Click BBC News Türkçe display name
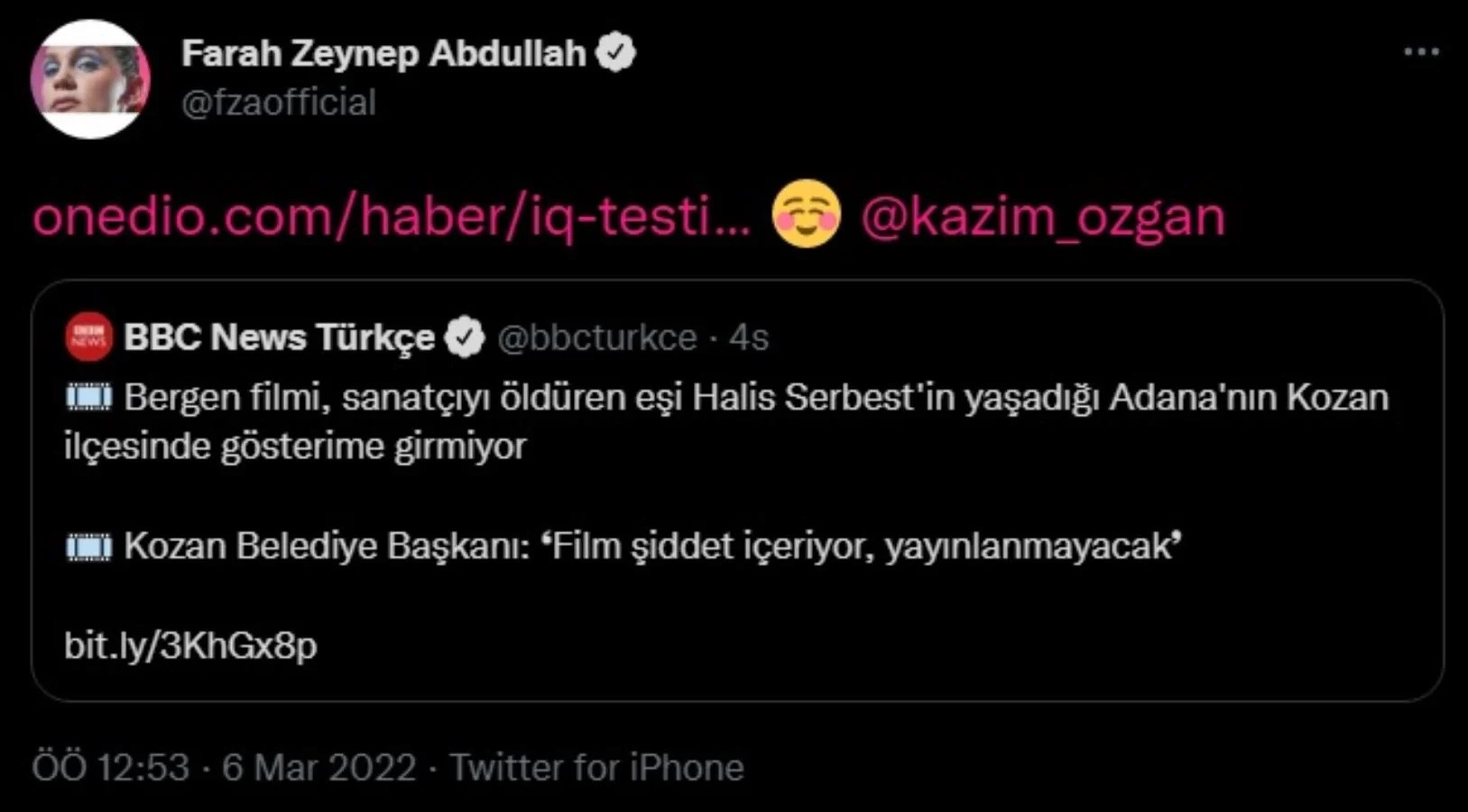1468x812 pixels. pyautogui.click(x=280, y=336)
